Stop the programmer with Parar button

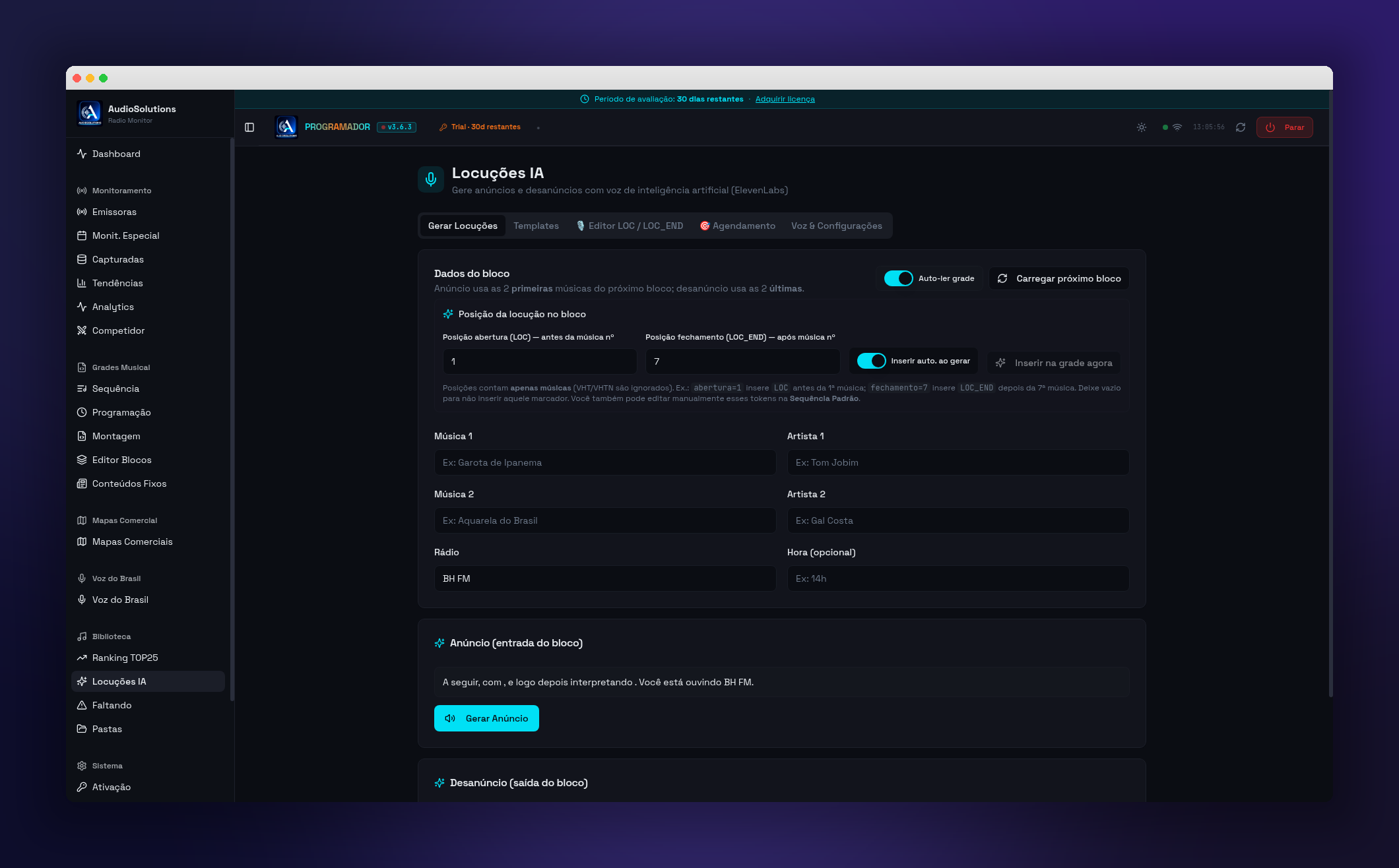1284,127
